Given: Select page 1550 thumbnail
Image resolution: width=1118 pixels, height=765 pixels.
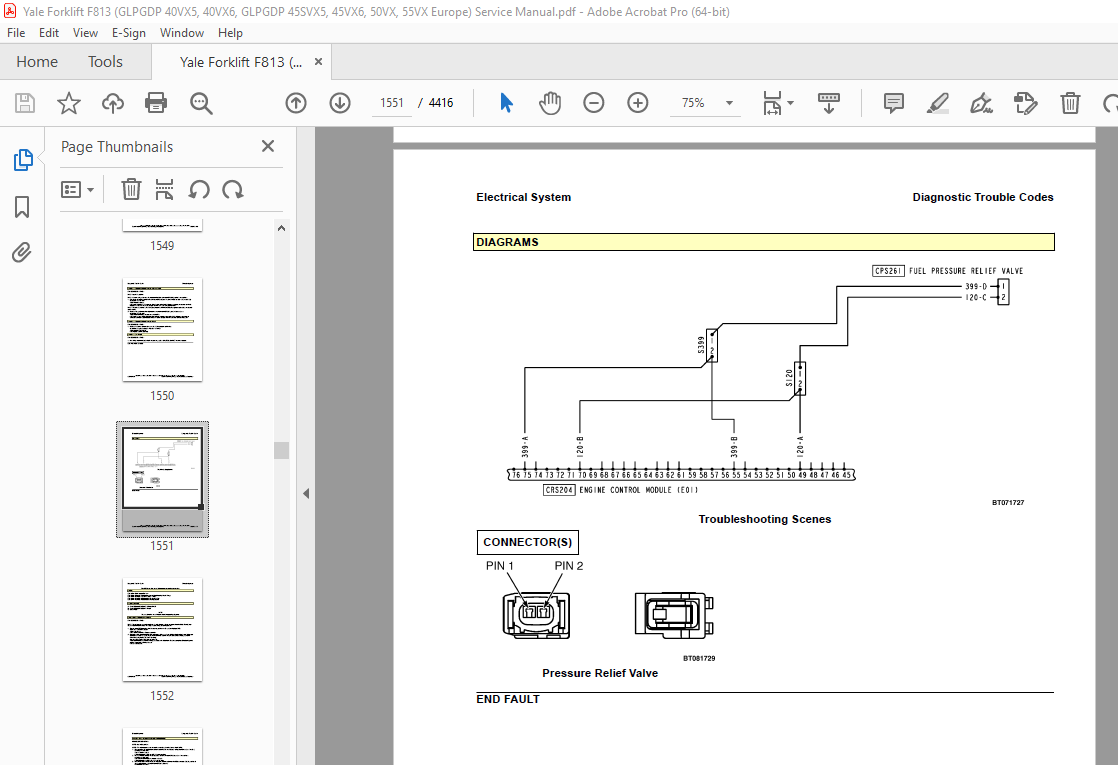Looking at the screenshot, I should click(162, 329).
